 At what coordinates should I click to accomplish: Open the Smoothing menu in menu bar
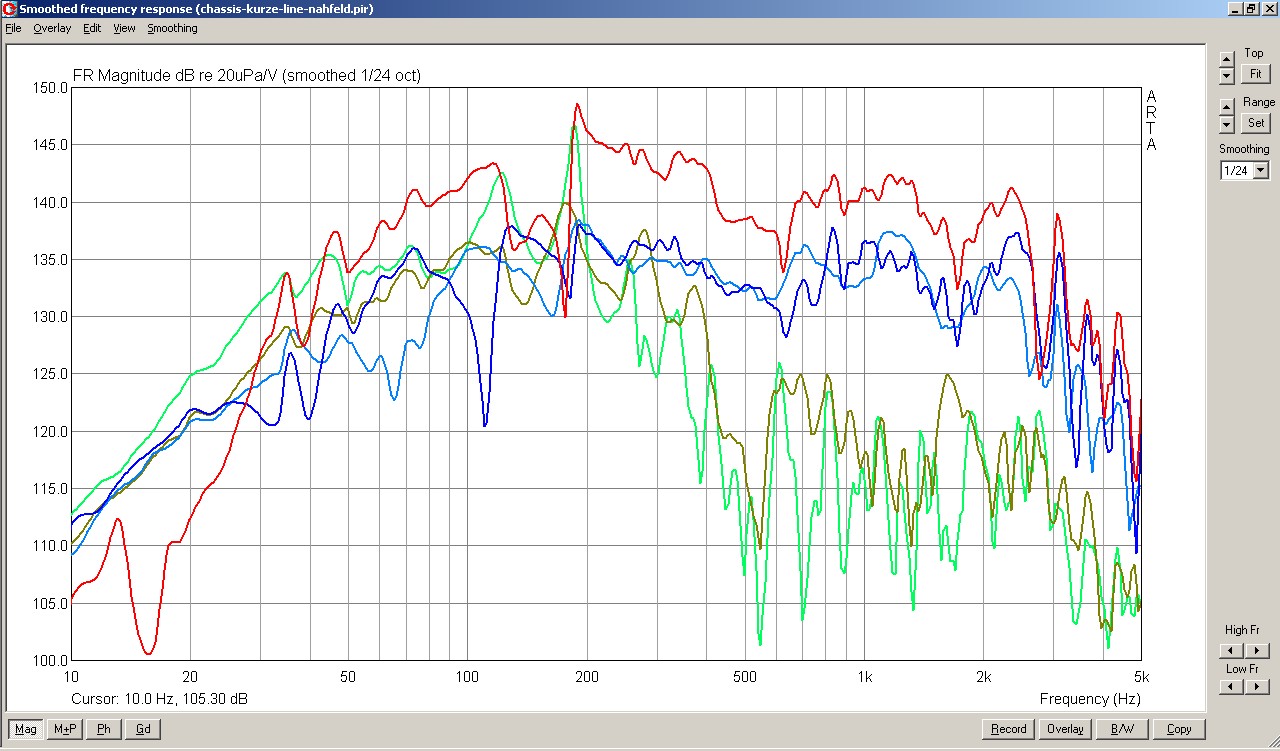coord(172,28)
